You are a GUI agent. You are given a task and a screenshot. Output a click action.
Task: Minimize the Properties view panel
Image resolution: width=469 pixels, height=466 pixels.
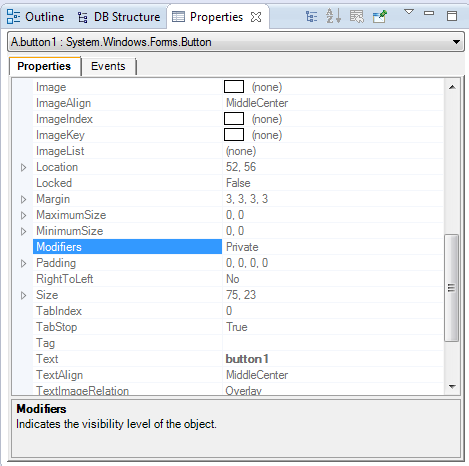coord(429,13)
